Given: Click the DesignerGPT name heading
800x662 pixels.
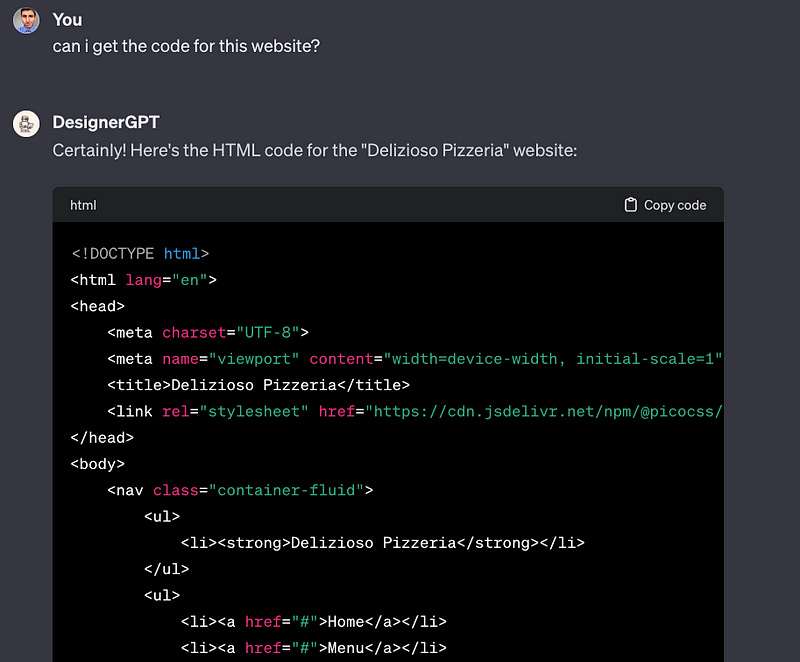Looking at the screenshot, I should click(106, 122).
